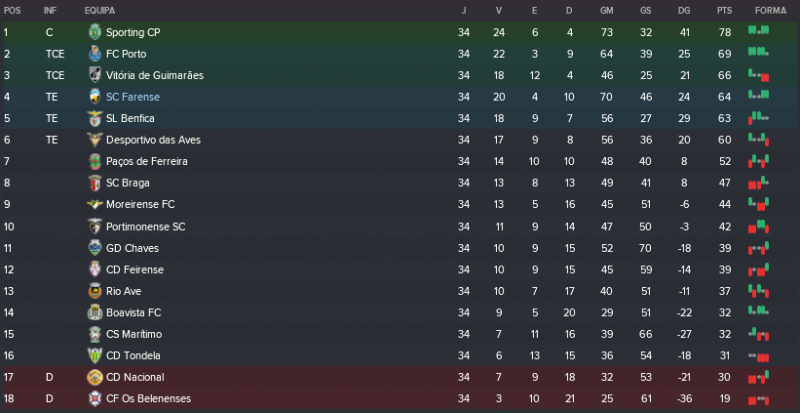Click the FC Porto club badge
This screenshot has width=800, height=413.
pos(94,54)
